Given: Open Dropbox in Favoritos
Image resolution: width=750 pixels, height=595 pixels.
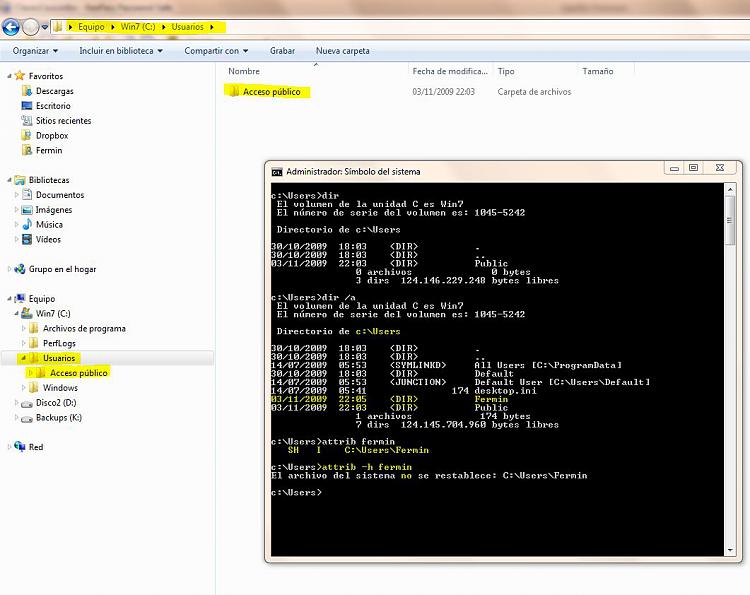Looking at the screenshot, I should click(x=52, y=135).
